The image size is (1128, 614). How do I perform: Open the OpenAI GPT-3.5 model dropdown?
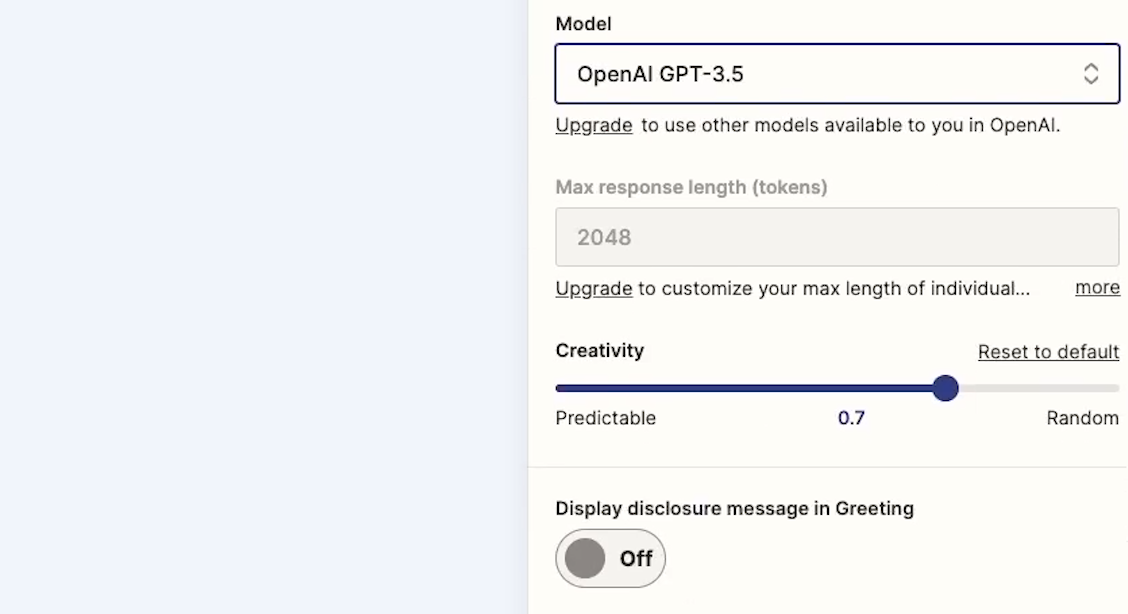pos(837,74)
